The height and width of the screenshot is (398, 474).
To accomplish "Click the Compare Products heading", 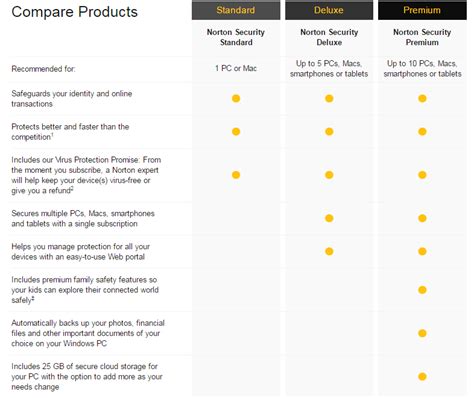I will click(x=74, y=12).
